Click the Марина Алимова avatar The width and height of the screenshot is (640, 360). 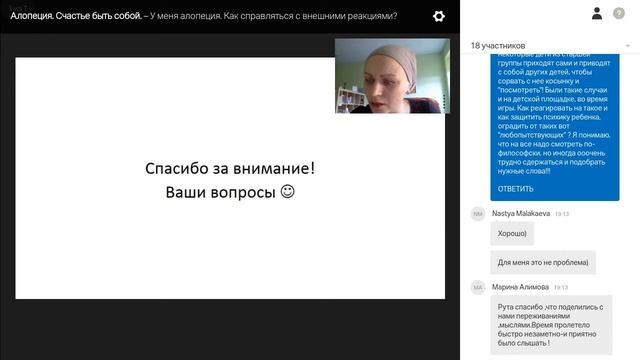tap(478, 287)
